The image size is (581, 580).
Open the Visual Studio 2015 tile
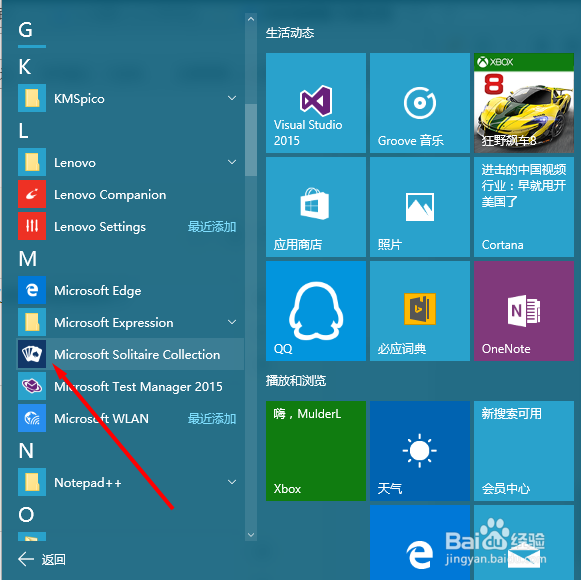click(x=316, y=103)
